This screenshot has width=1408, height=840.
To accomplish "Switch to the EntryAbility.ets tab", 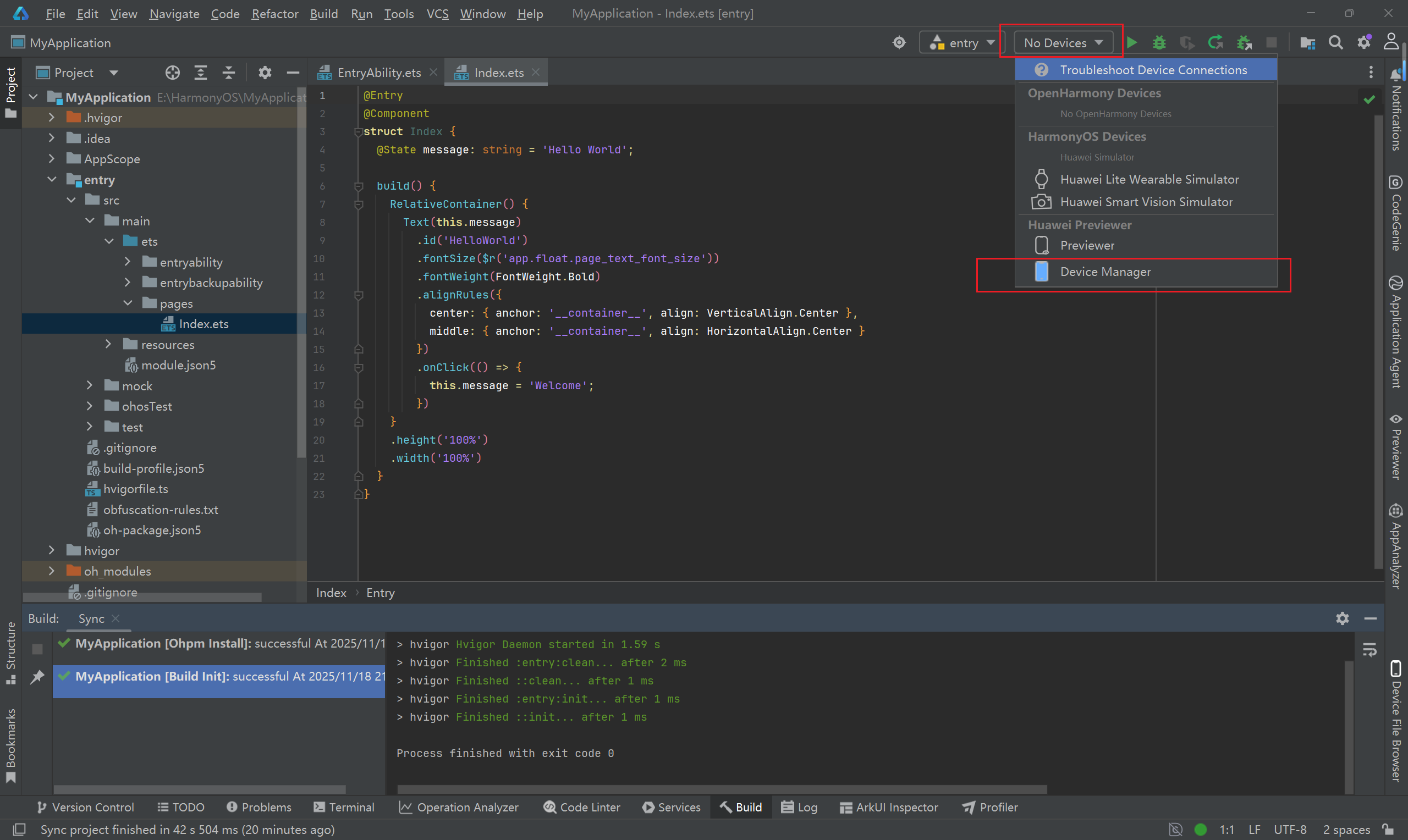I will [x=378, y=73].
